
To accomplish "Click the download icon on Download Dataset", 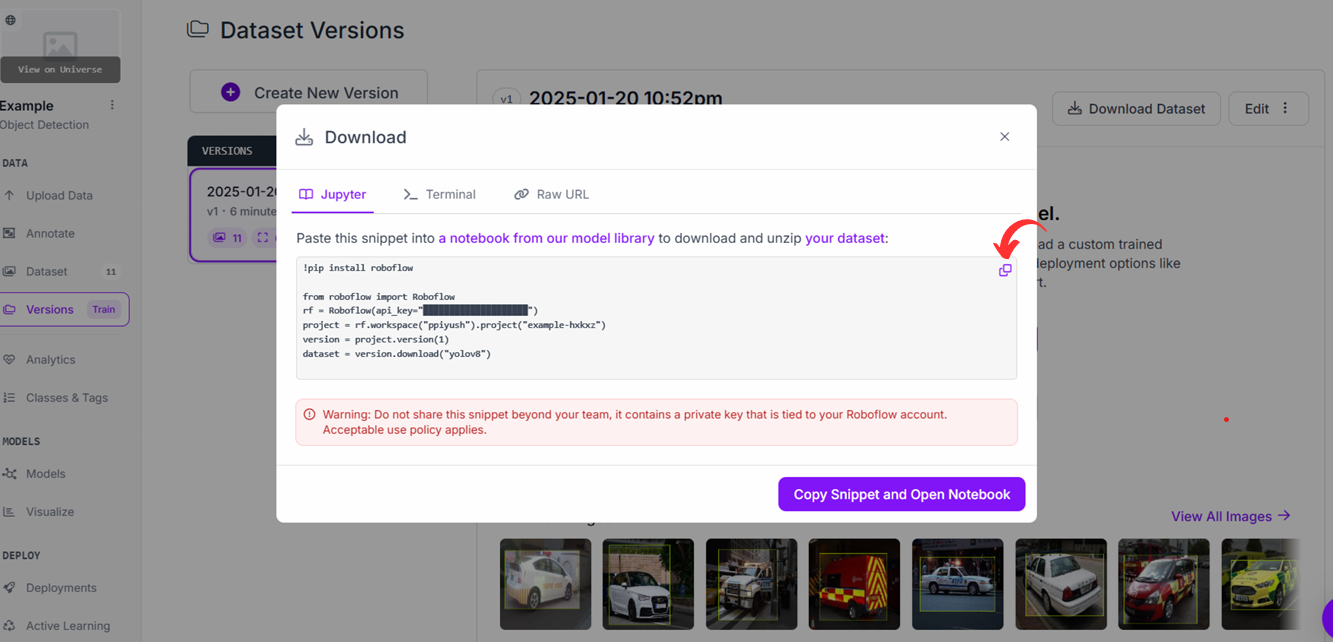I will tap(1075, 108).
